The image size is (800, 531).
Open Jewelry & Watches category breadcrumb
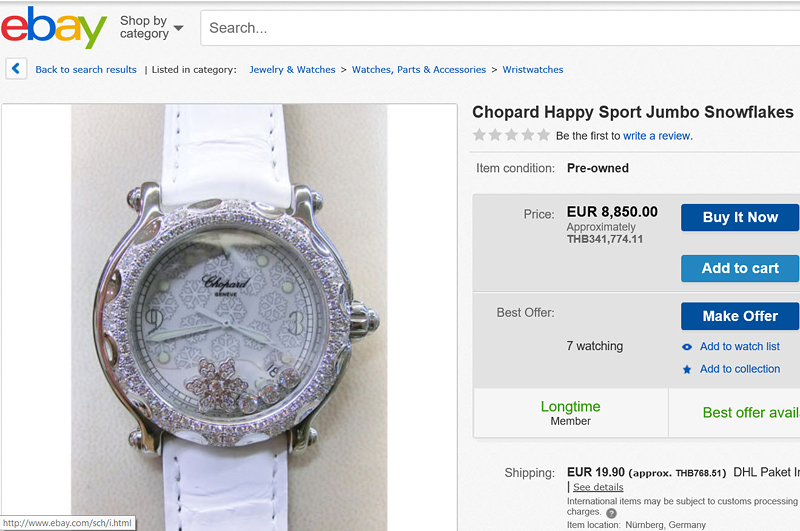coord(292,70)
